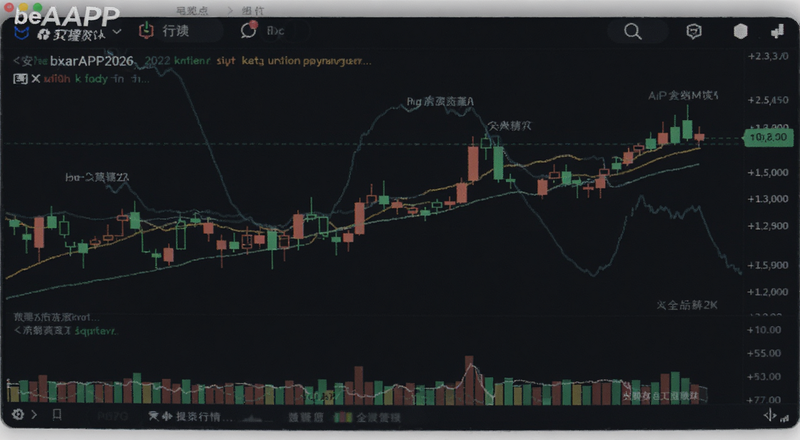Image resolution: width=800 pixels, height=440 pixels.
Task: Collapse volume panel using chevron before 'squtevr'
Action: (x=17, y=330)
